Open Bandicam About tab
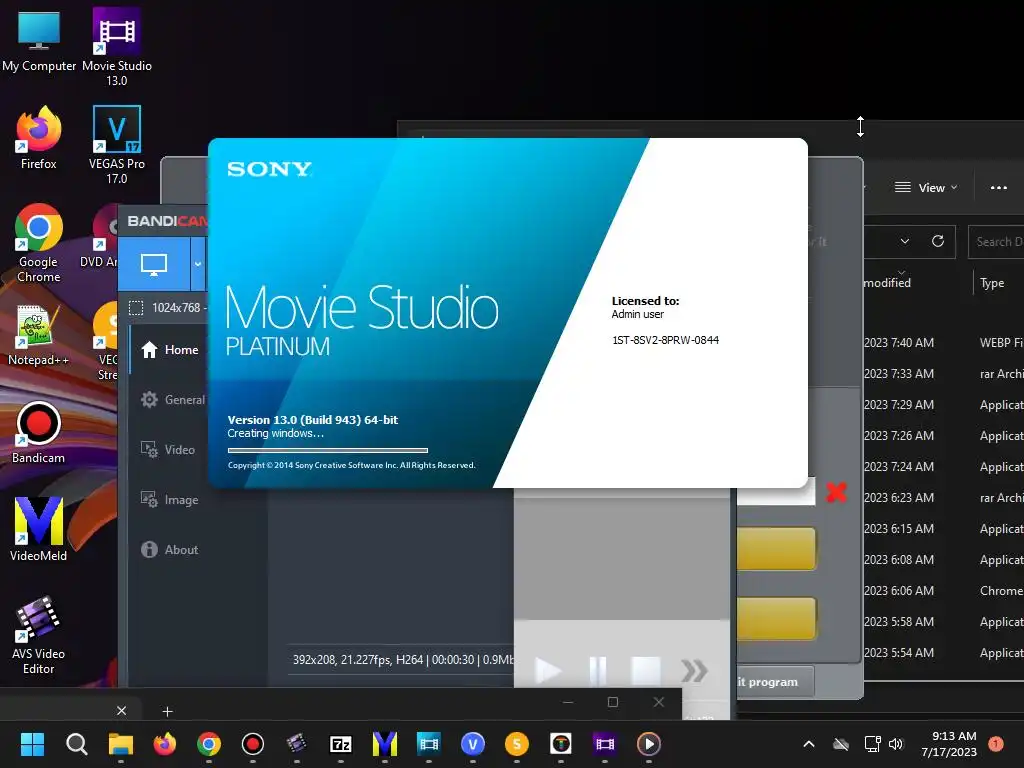This screenshot has width=1024, height=768. [168, 550]
